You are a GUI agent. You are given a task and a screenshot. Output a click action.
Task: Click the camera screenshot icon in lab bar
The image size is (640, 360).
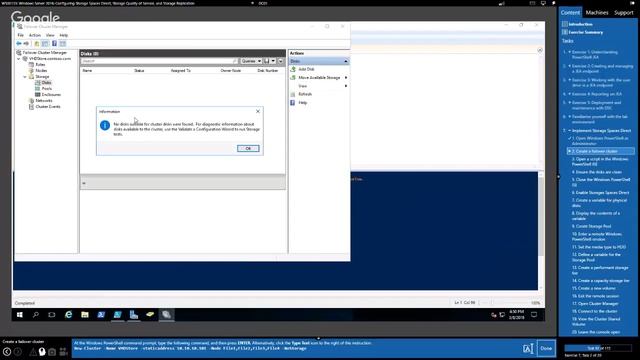(x=52, y=352)
